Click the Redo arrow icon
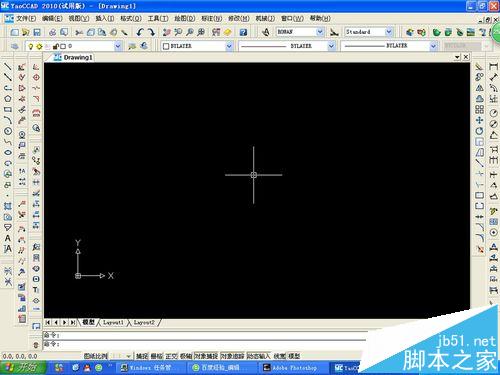The width and height of the screenshot is (500, 375). [151, 32]
